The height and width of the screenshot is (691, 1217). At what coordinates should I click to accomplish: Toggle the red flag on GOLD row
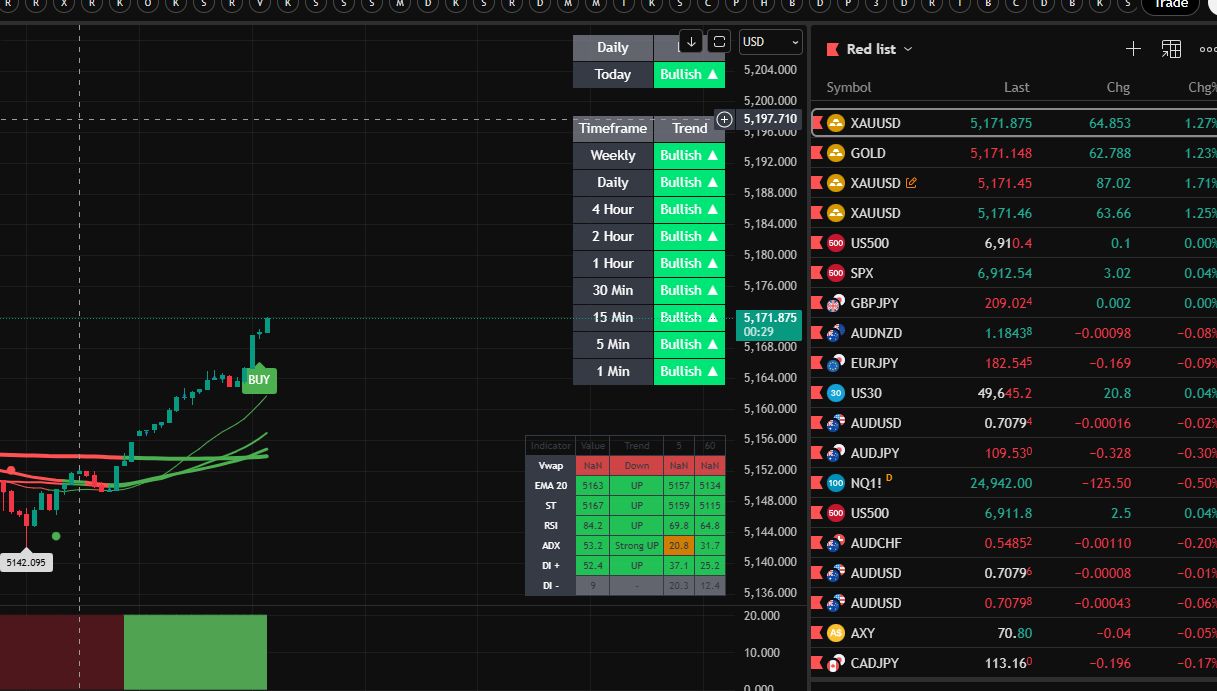tap(817, 153)
